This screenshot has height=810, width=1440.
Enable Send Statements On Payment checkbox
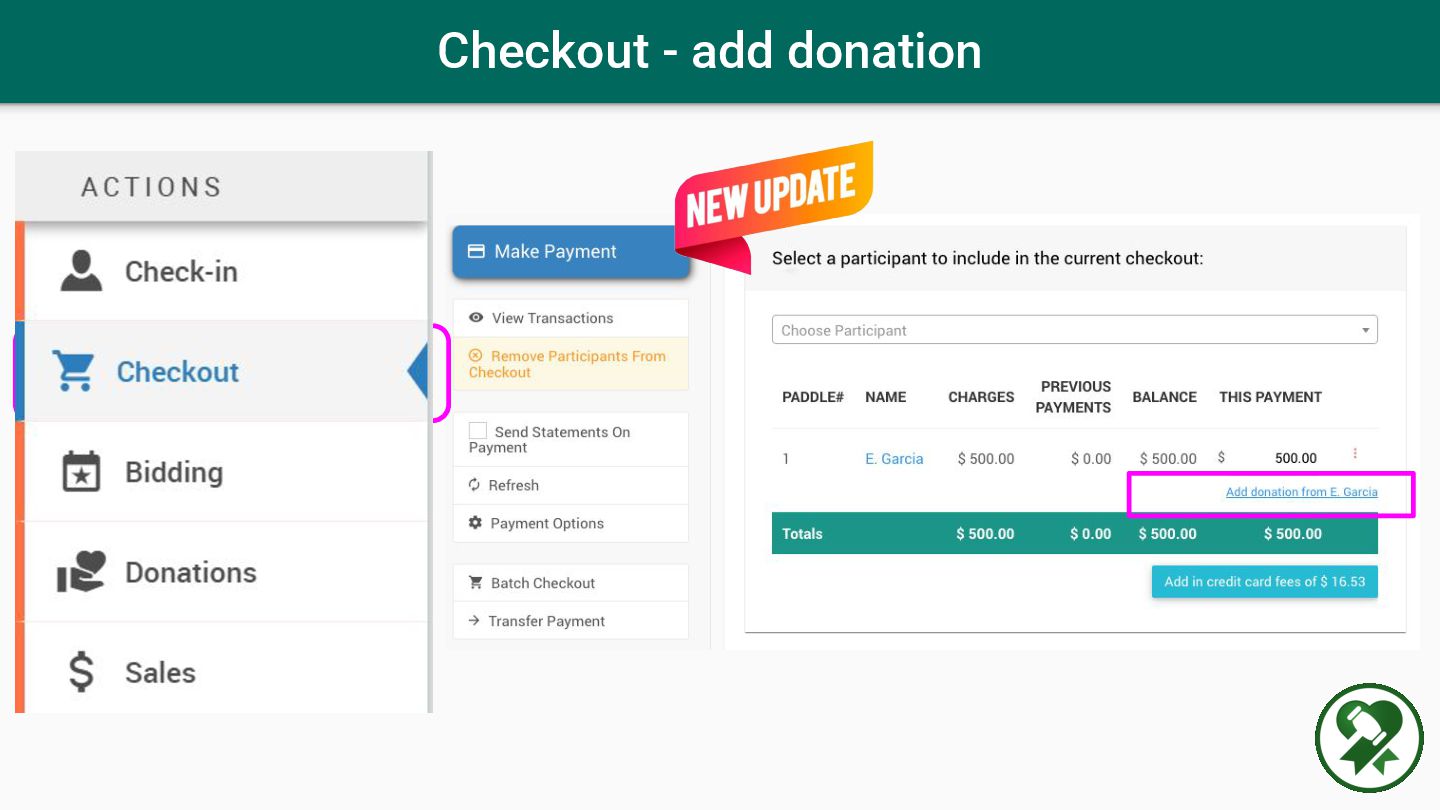478,431
